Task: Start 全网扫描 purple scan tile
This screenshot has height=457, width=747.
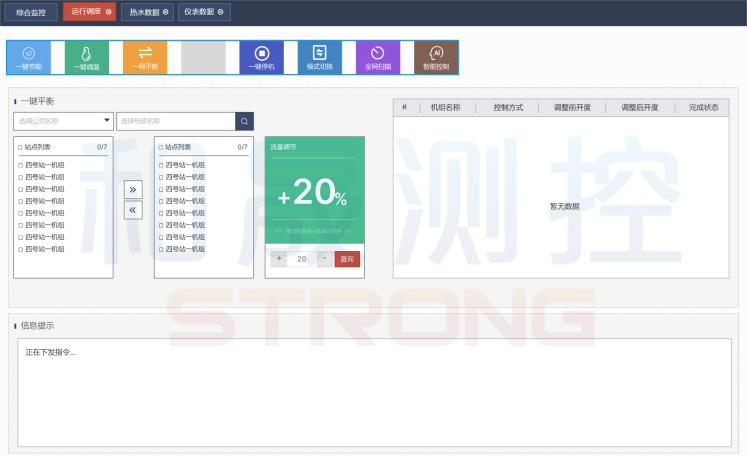Action: (378, 58)
